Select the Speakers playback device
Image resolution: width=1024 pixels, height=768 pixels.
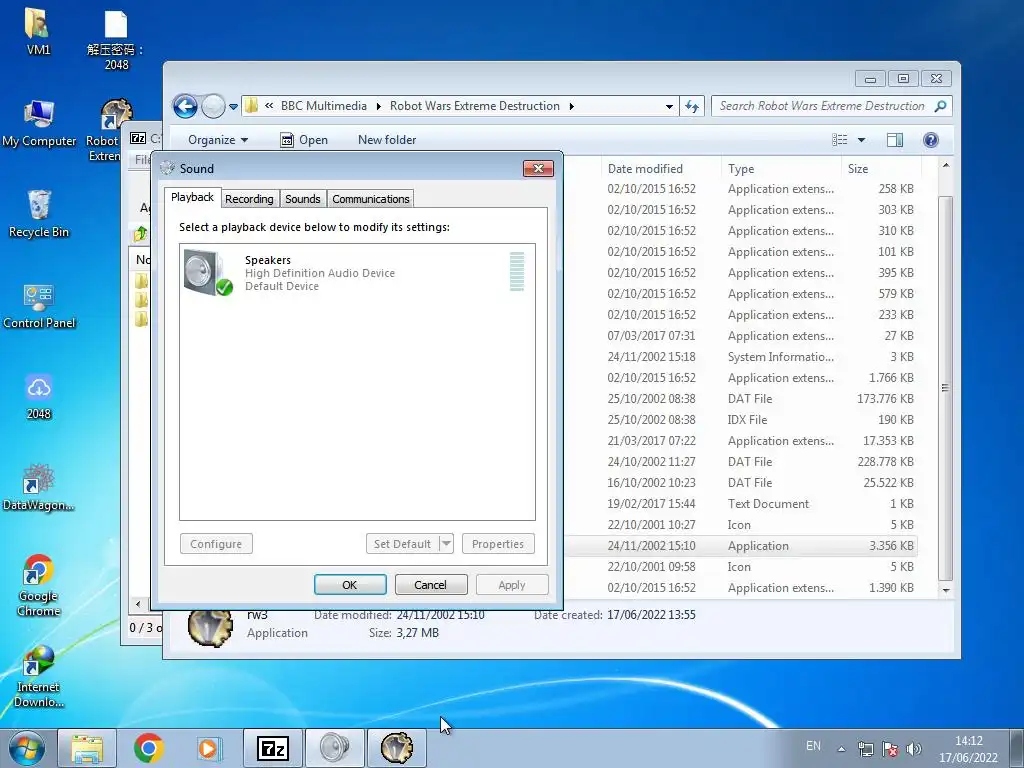(357, 272)
